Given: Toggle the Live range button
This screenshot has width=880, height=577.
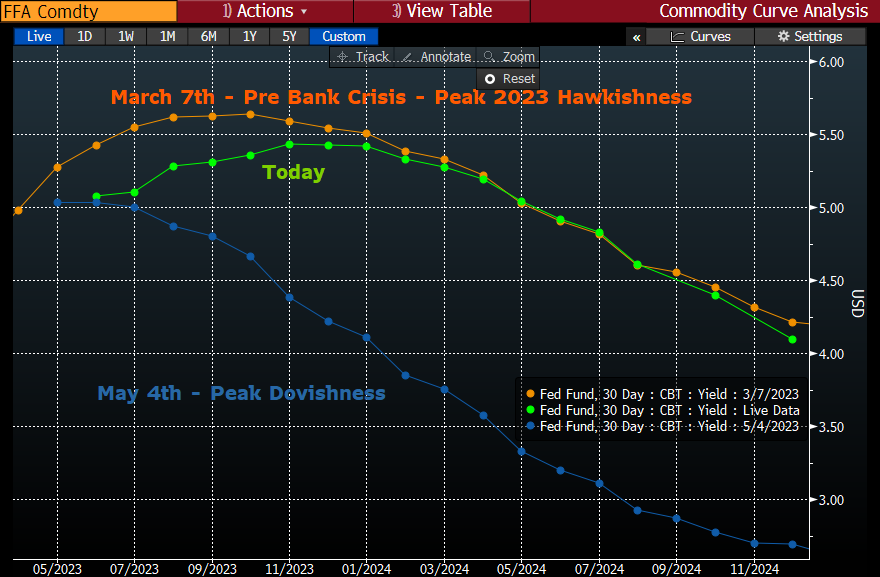Looking at the screenshot, I should pyautogui.click(x=39, y=36).
